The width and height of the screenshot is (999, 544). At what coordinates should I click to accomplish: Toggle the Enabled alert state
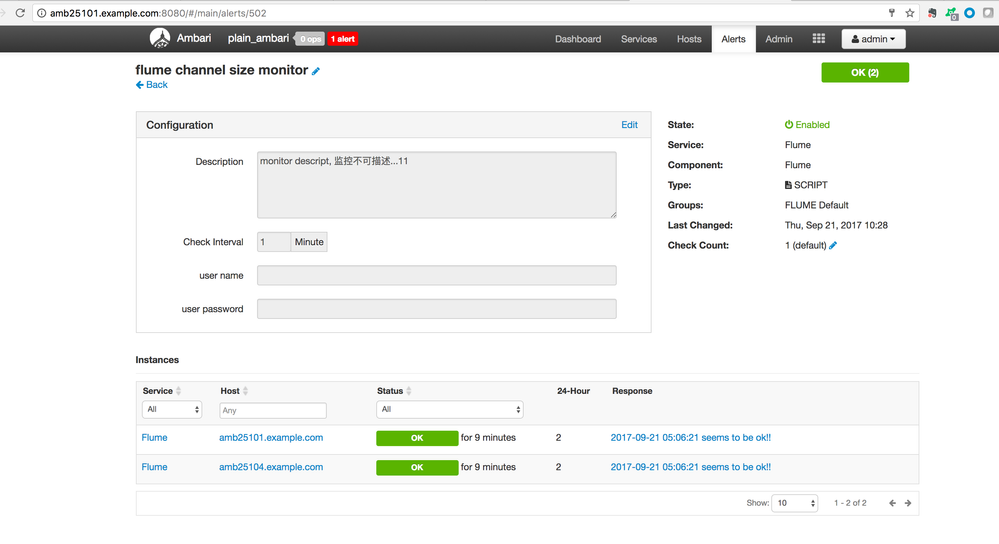807,125
